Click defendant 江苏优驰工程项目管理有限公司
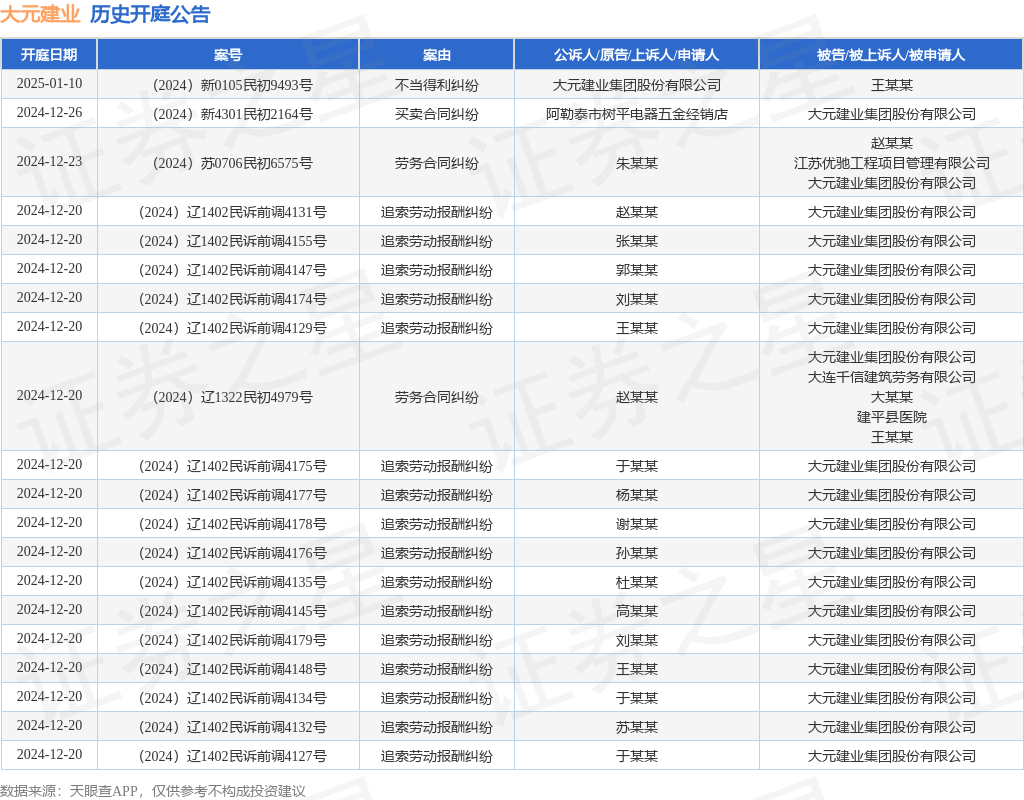This screenshot has height=800, width=1024. click(891, 163)
